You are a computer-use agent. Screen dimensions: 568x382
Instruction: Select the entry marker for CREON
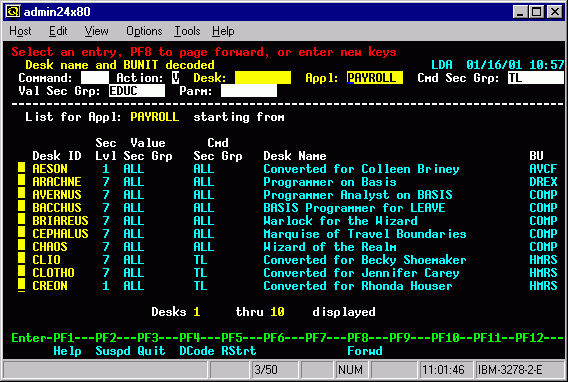pos(22,285)
